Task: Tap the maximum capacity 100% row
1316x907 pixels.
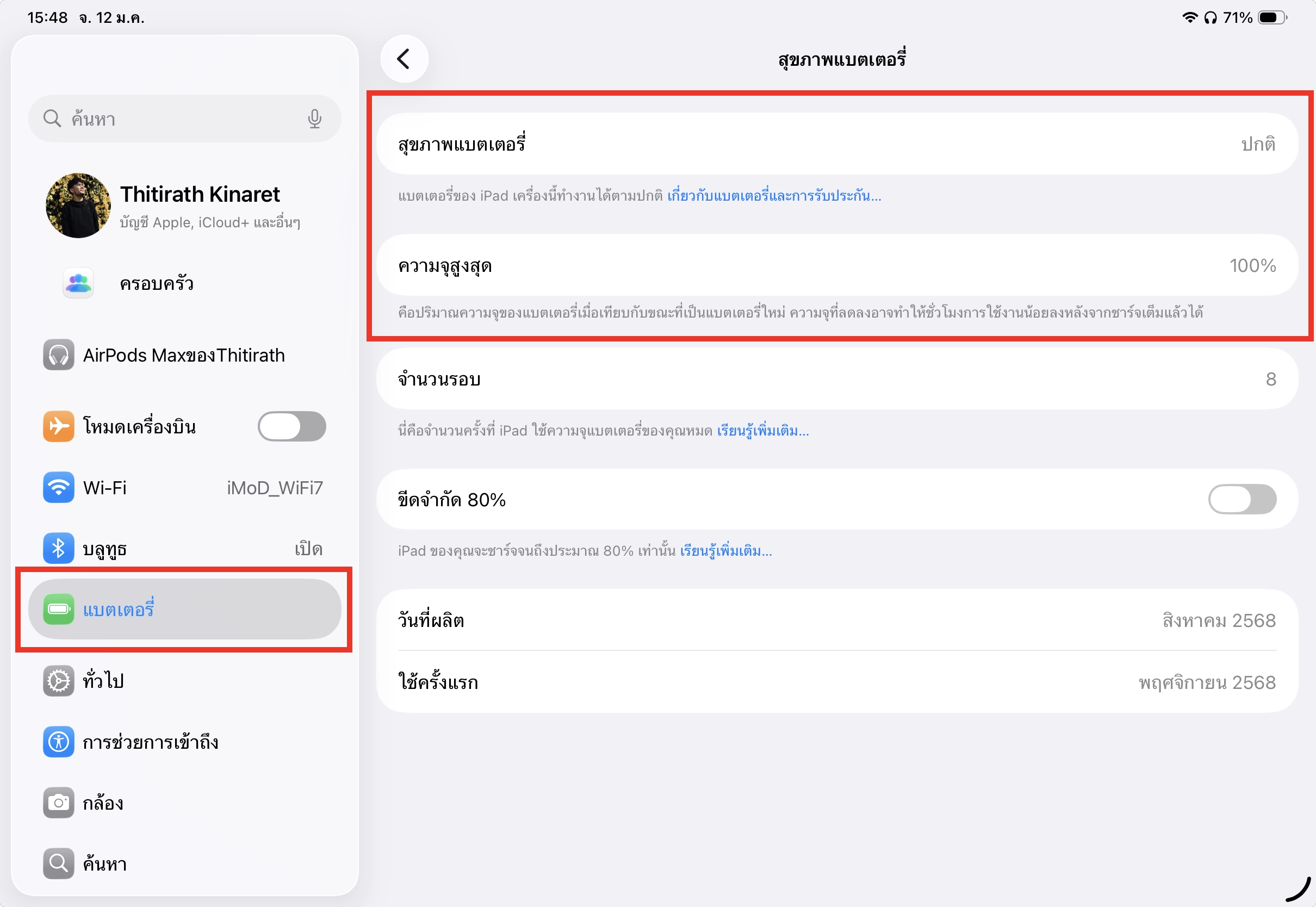Action: (x=836, y=265)
